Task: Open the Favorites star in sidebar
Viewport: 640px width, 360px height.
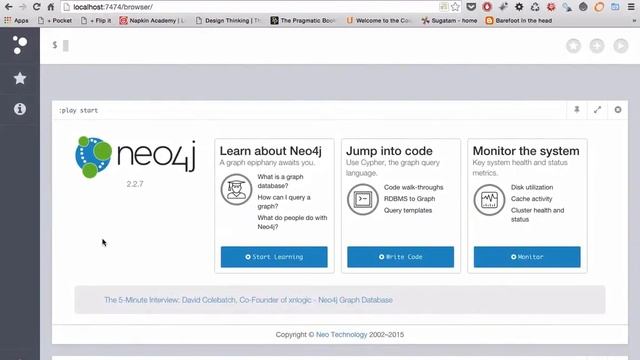Action: [20, 78]
